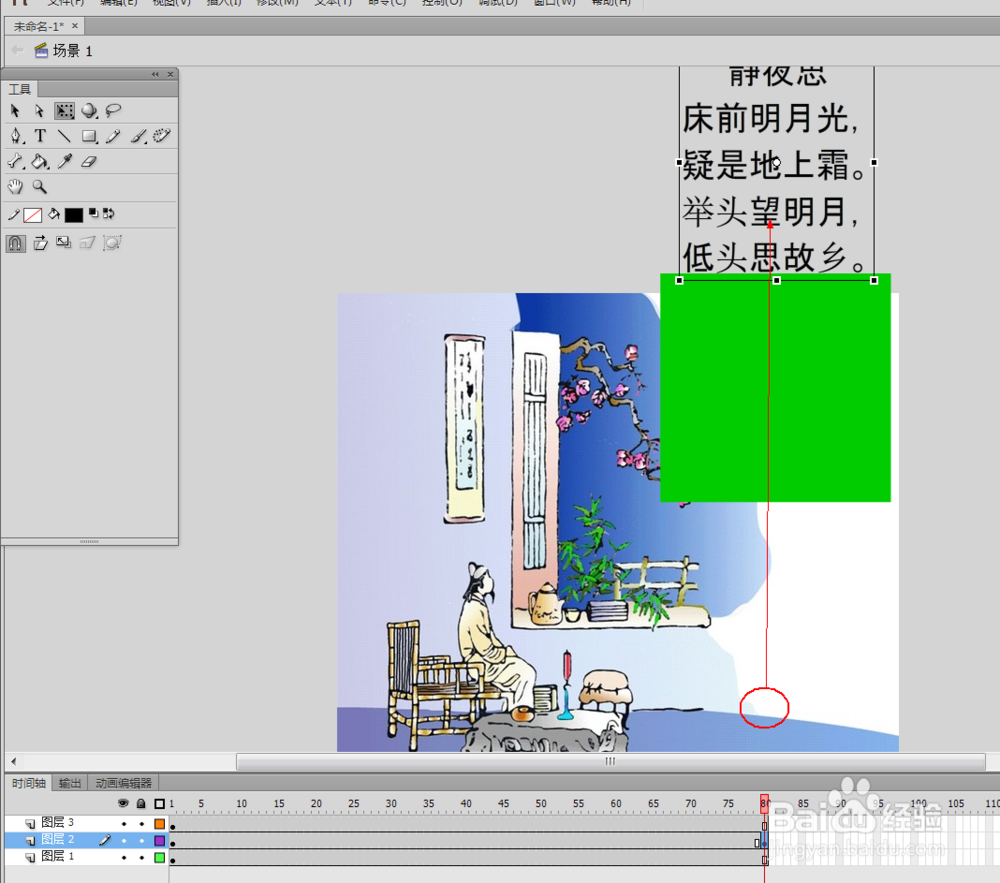Click the playhead at frame 80
The width and height of the screenshot is (1000, 883).
click(764, 803)
